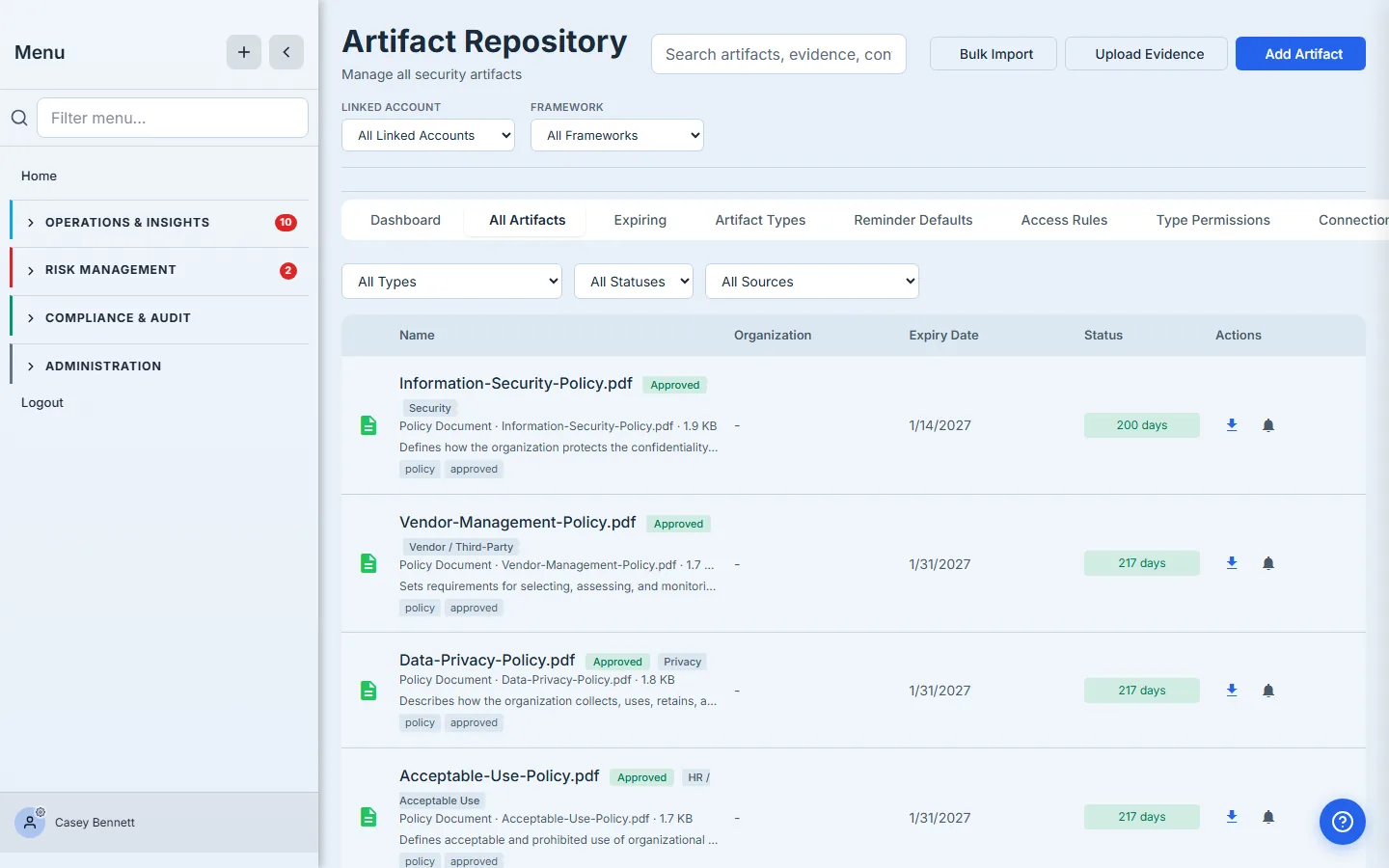The height and width of the screenshot is (868, 1389).
Task: Click the Add Artifact button
Action: [x=1300, y=54]
